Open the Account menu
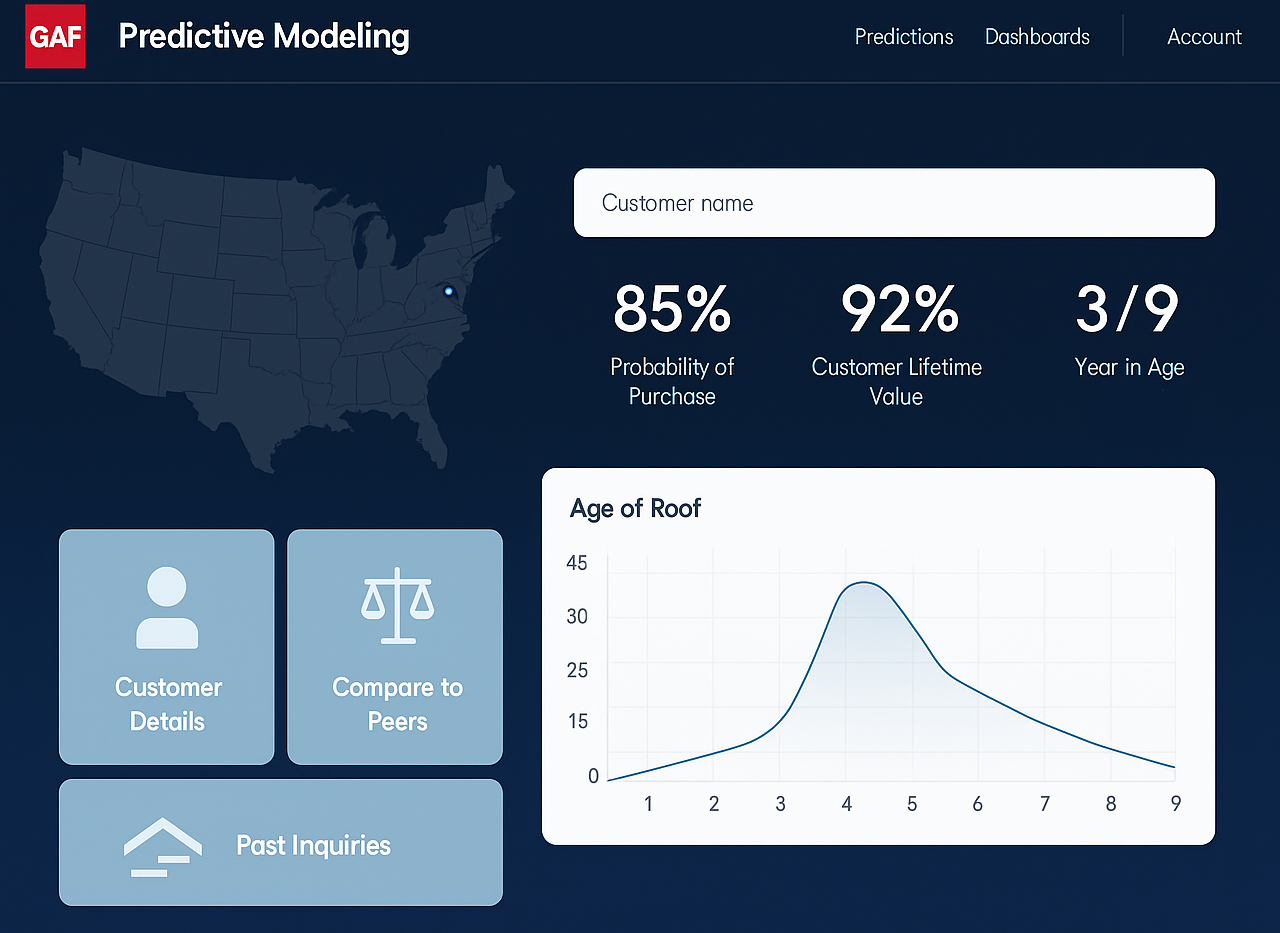This screenshot has width=1280, height=933. 1203,37
